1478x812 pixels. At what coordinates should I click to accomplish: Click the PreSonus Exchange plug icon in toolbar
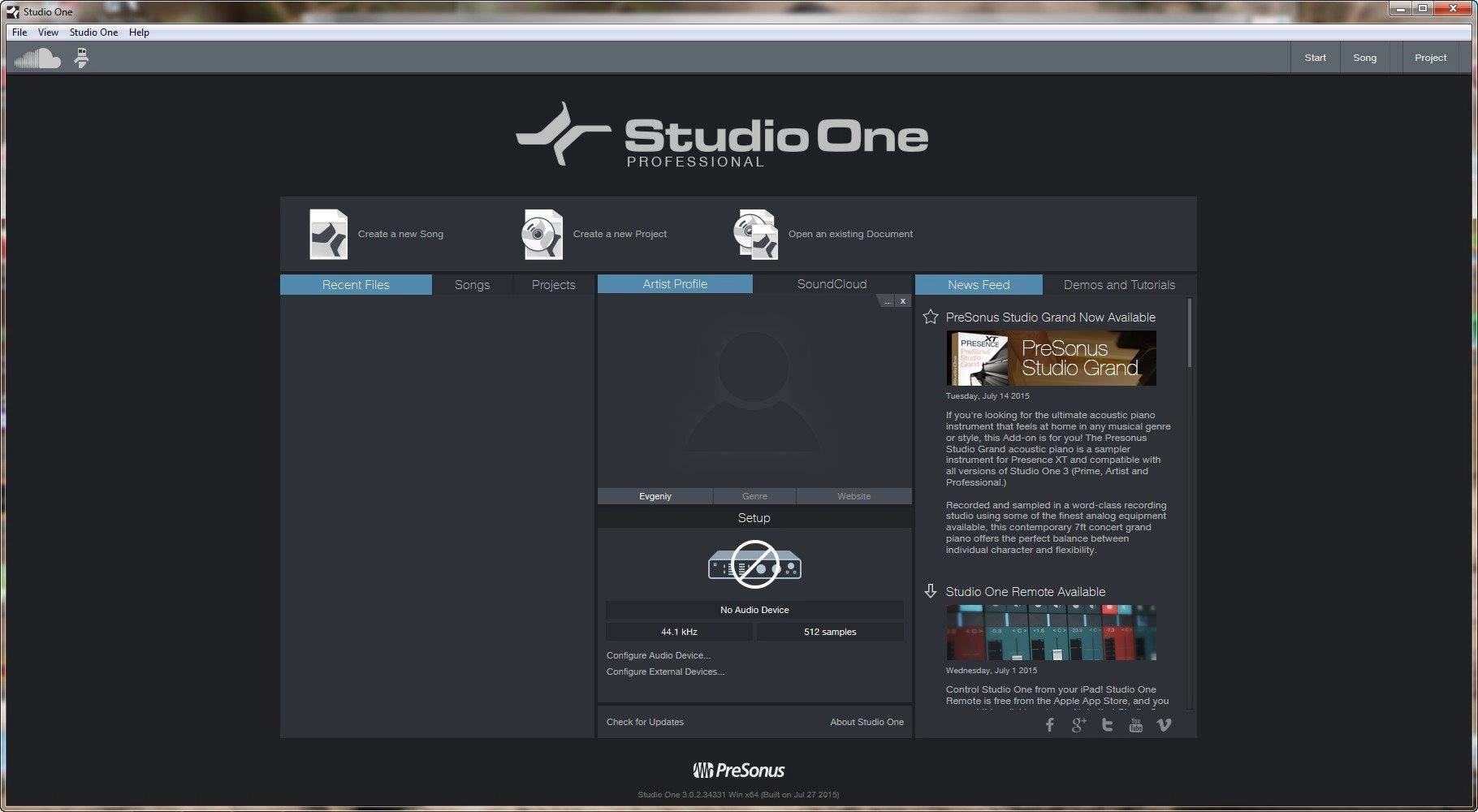(81, 58)
